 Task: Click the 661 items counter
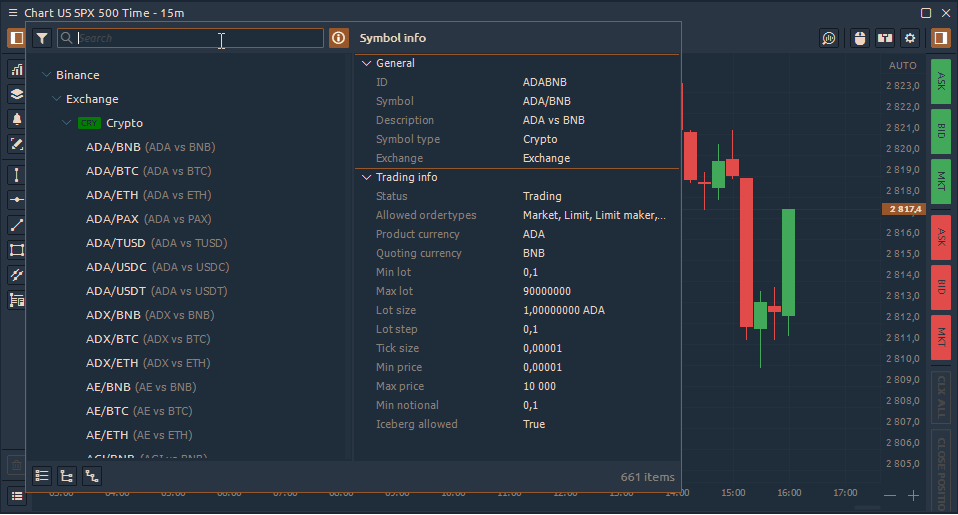click(648, 477)
